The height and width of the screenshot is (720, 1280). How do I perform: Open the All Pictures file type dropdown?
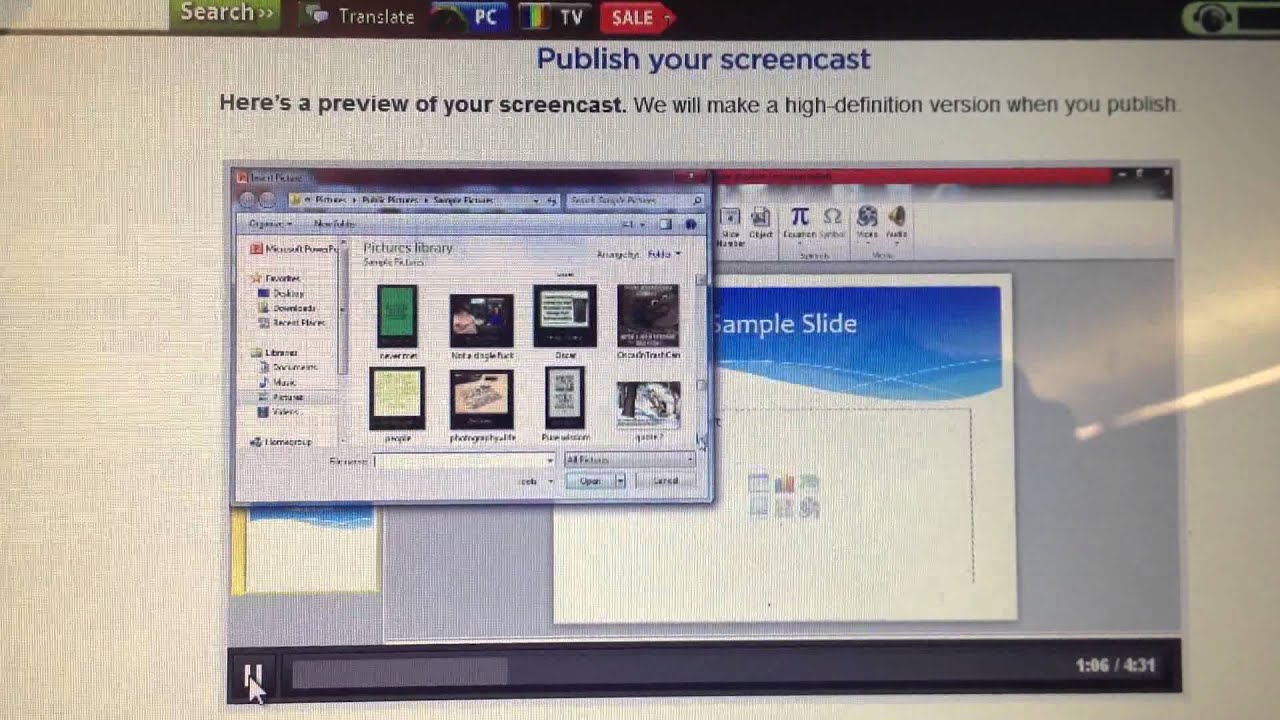[629, 460]
